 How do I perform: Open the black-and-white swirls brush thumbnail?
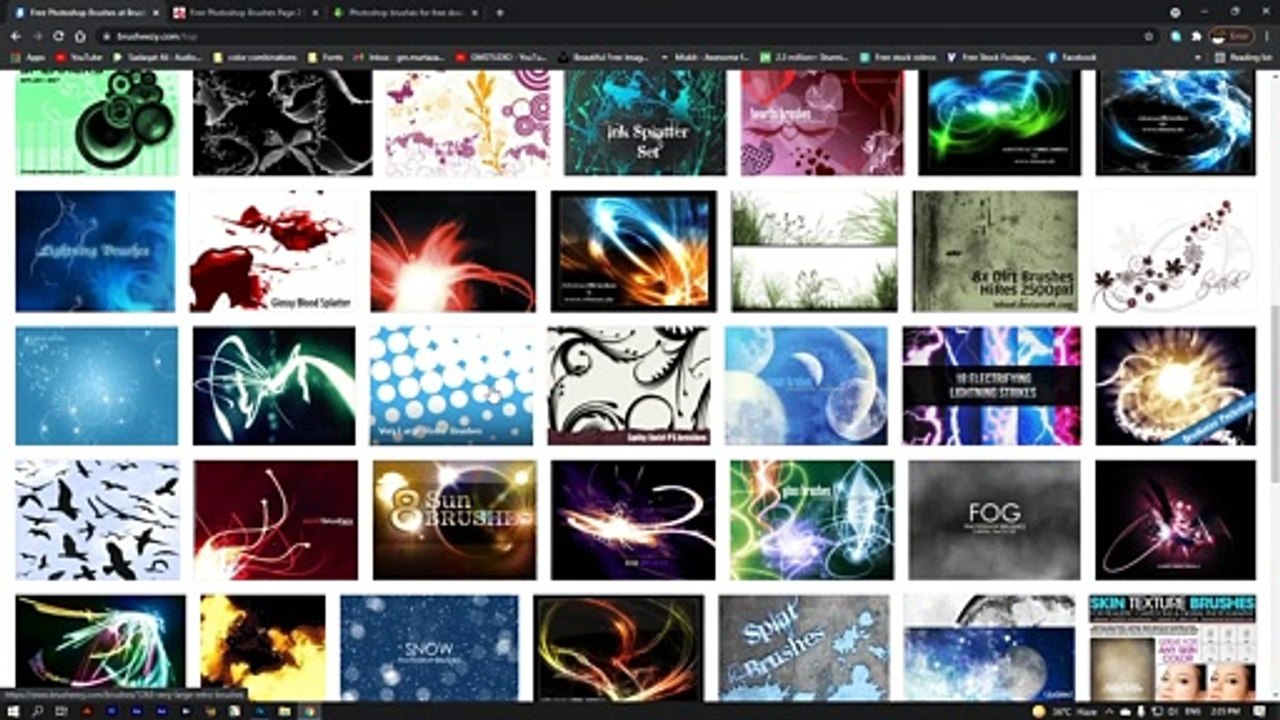[x=629, y=386]
